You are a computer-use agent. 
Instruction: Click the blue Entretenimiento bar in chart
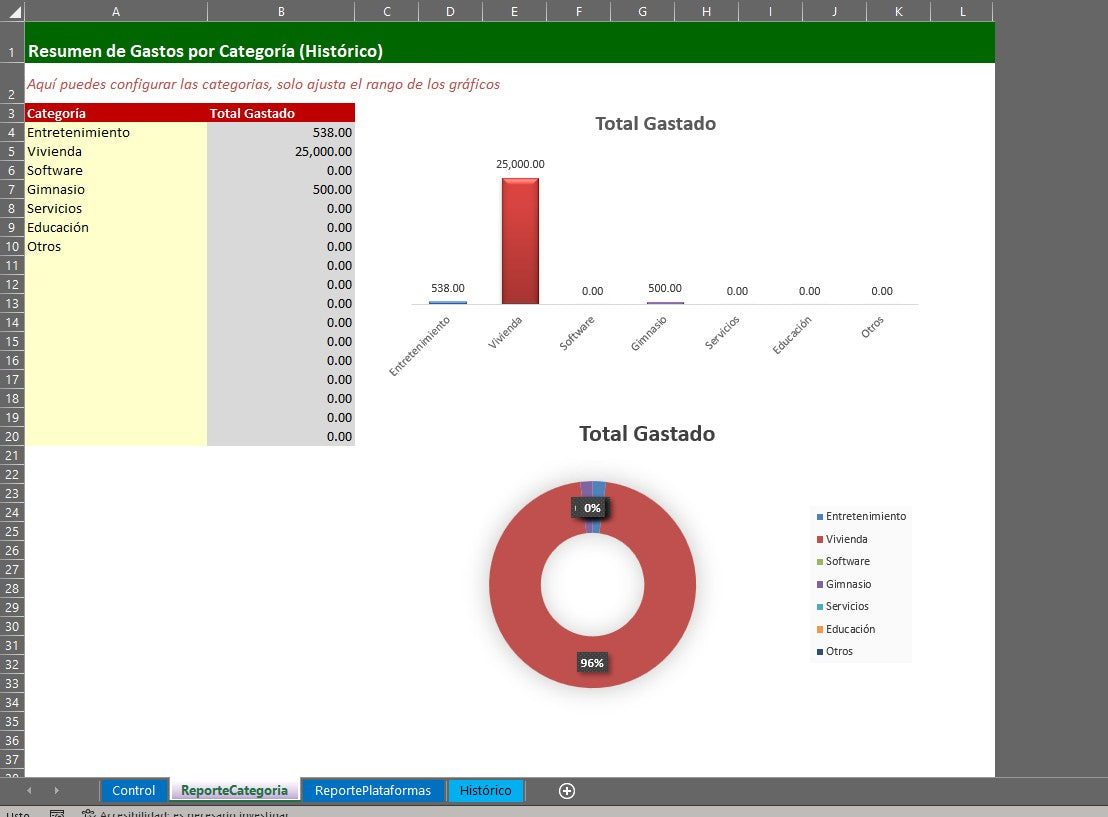click(447, 302)
